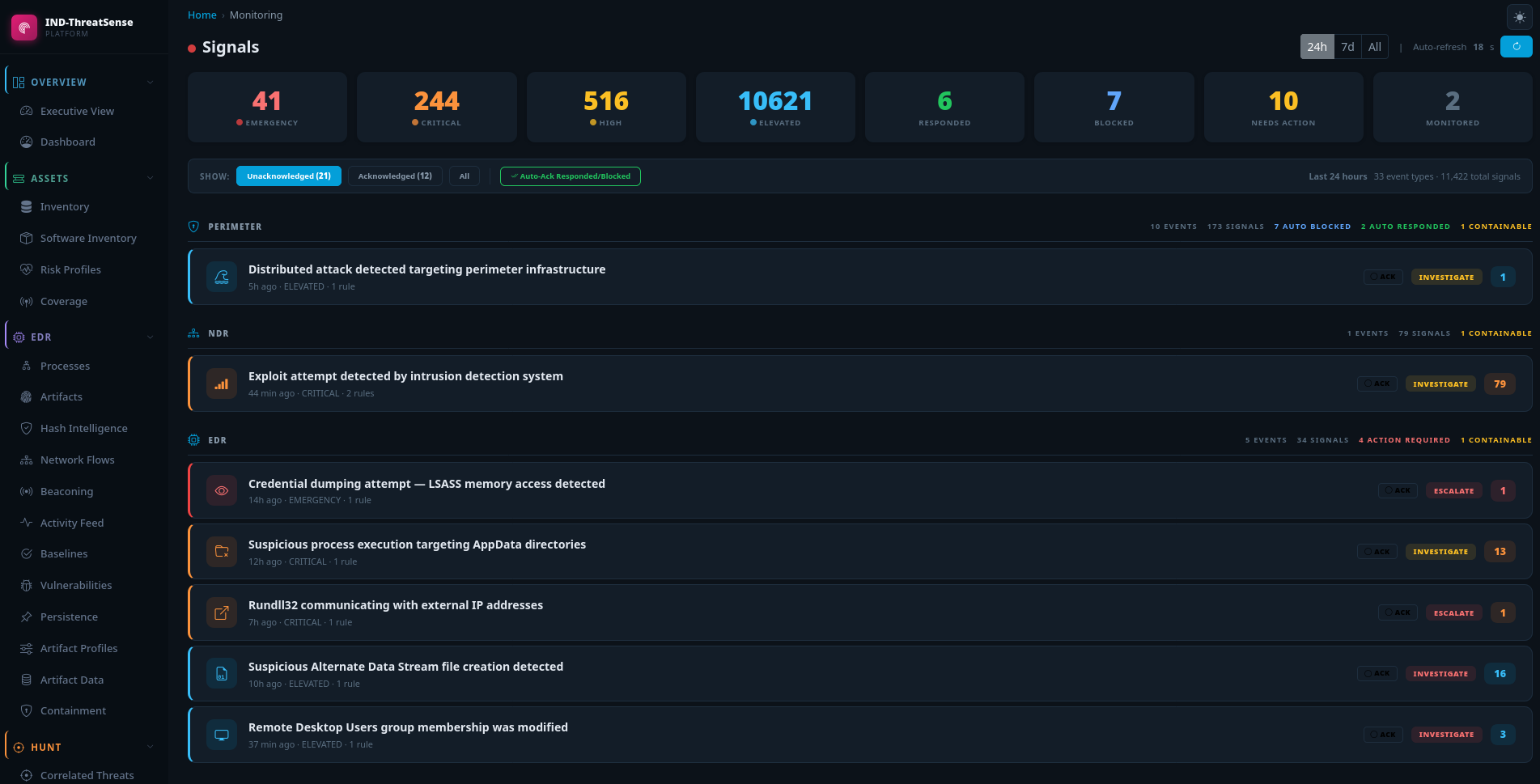Show Acknowledged (12) signals
Viewport: 1540px width, 784px height.
tap(395, 176)
